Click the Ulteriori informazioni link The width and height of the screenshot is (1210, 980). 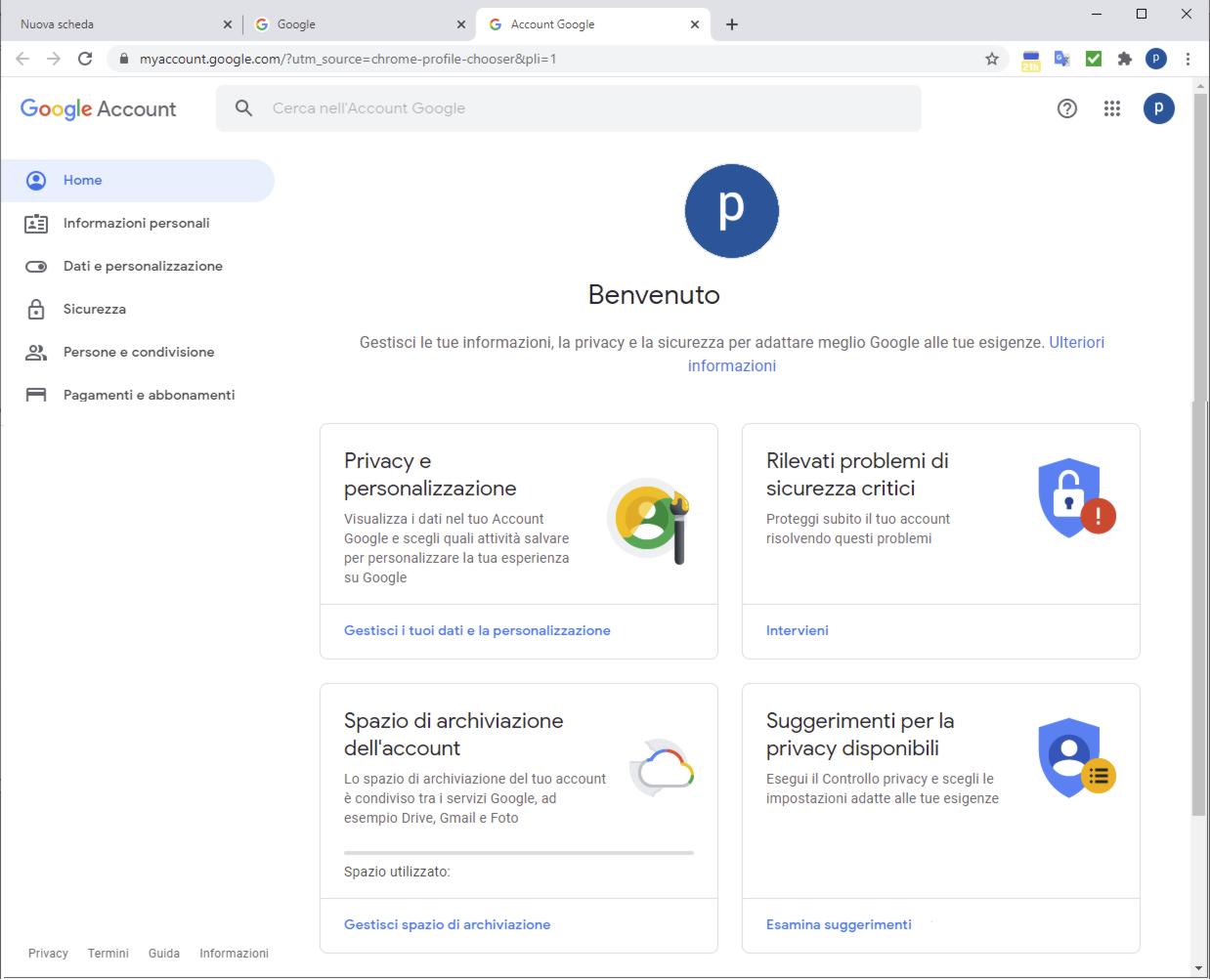(x=1076, y=343)
